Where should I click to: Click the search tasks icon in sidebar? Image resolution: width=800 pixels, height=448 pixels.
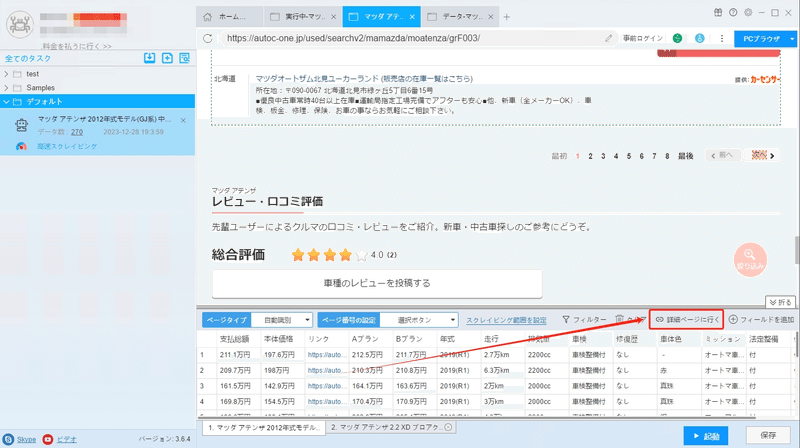(185, 58)
